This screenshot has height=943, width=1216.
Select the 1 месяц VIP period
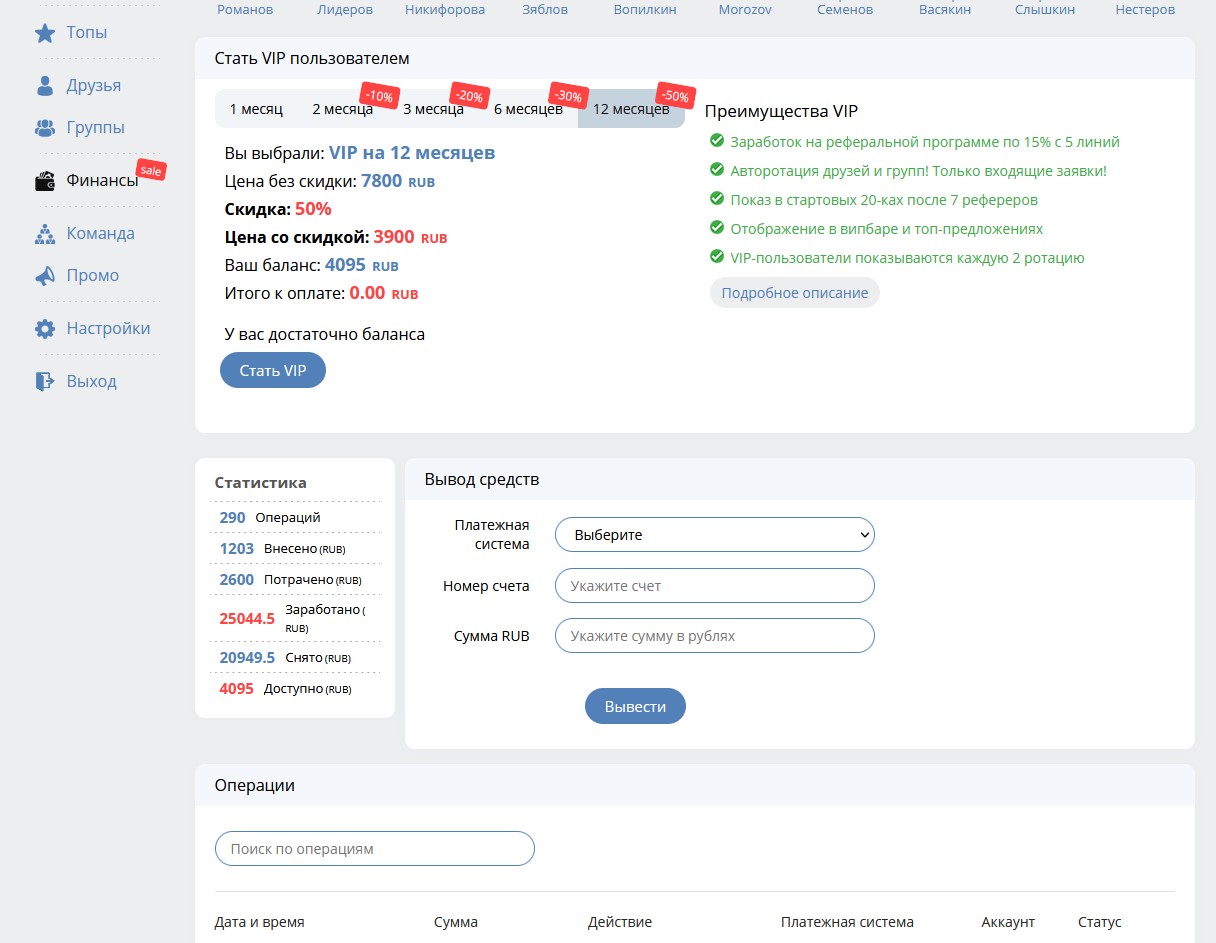[256, 109]
